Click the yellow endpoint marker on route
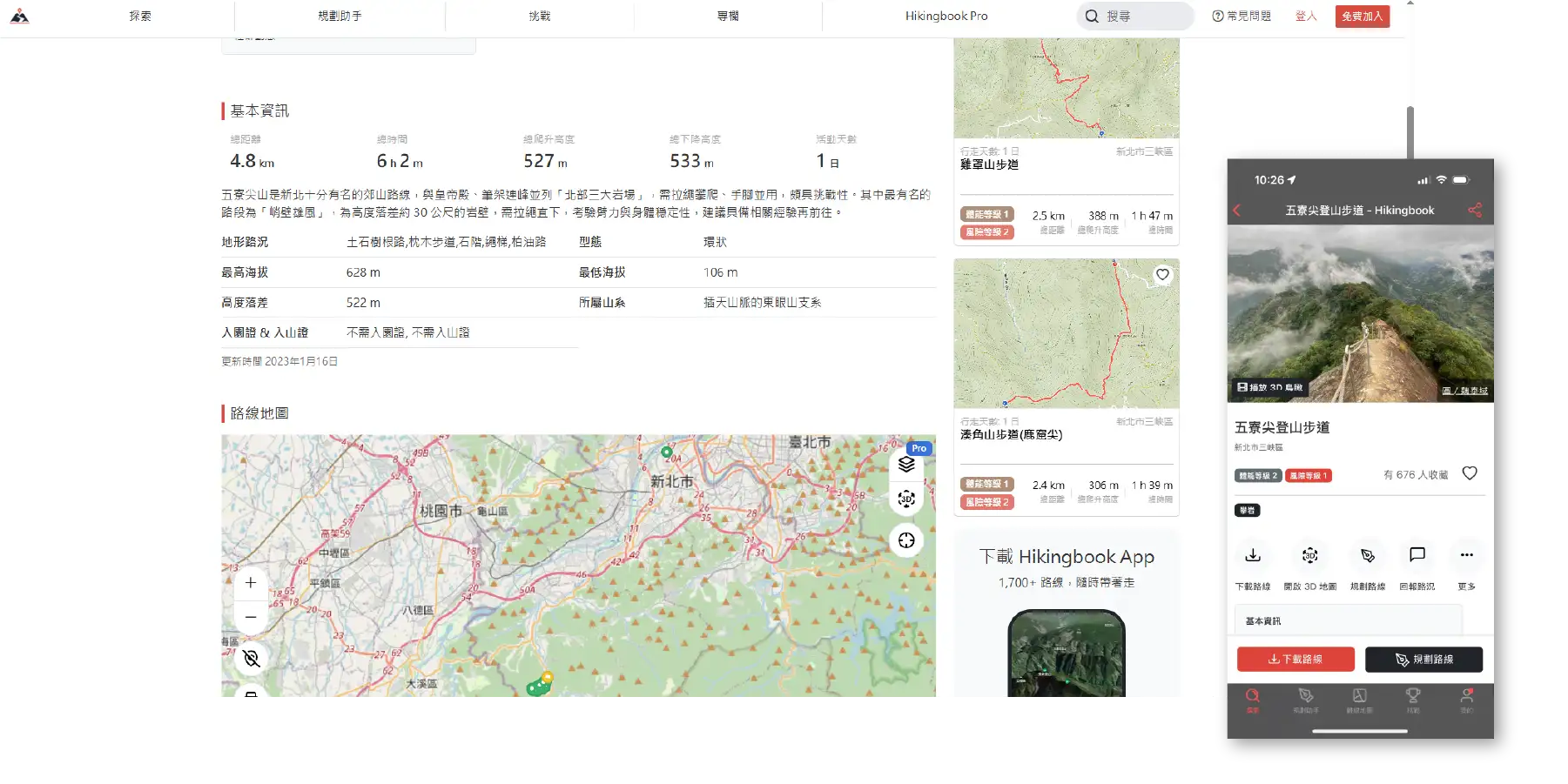 coord(548,677)
